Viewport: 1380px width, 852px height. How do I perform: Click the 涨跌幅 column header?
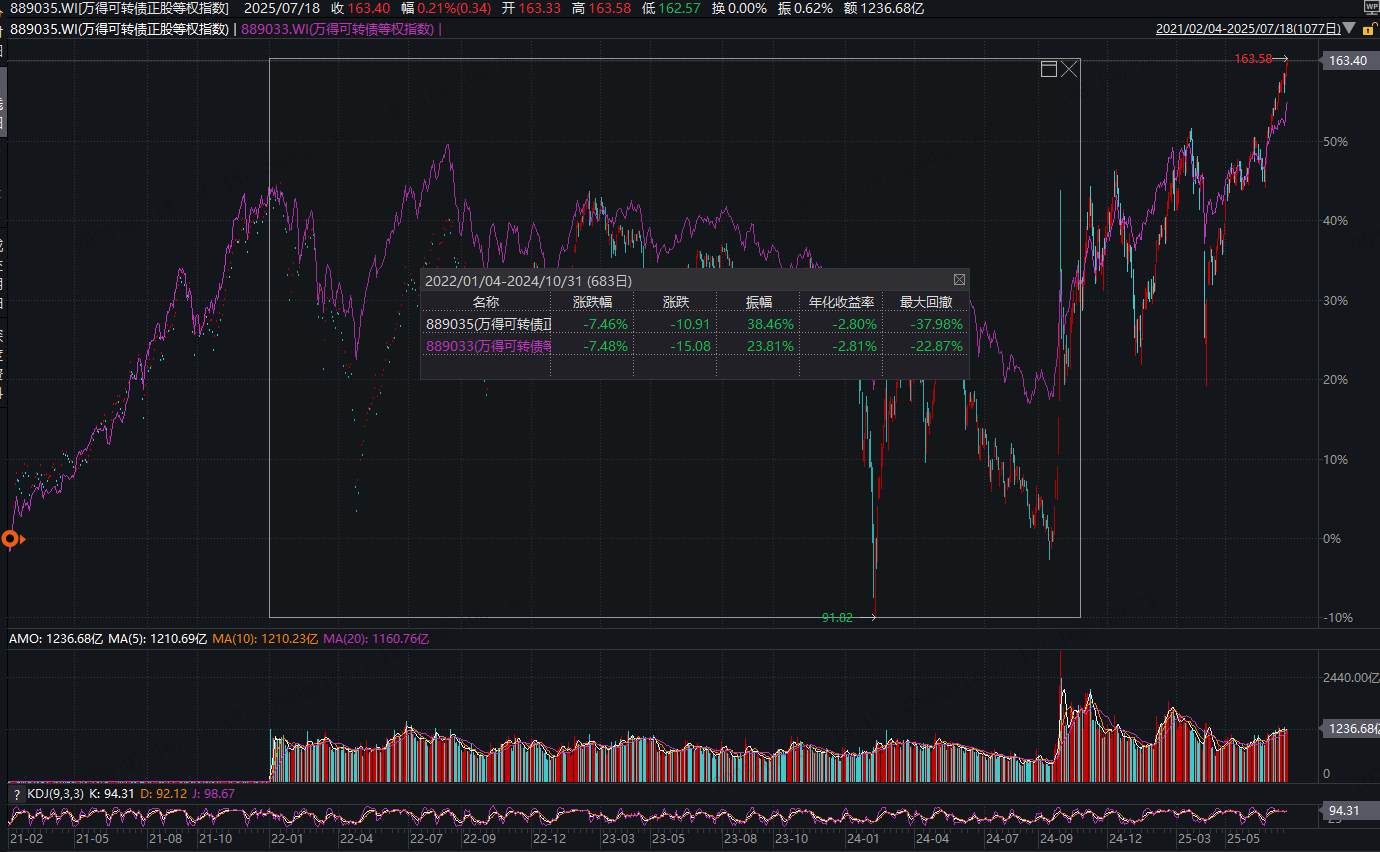592,301
